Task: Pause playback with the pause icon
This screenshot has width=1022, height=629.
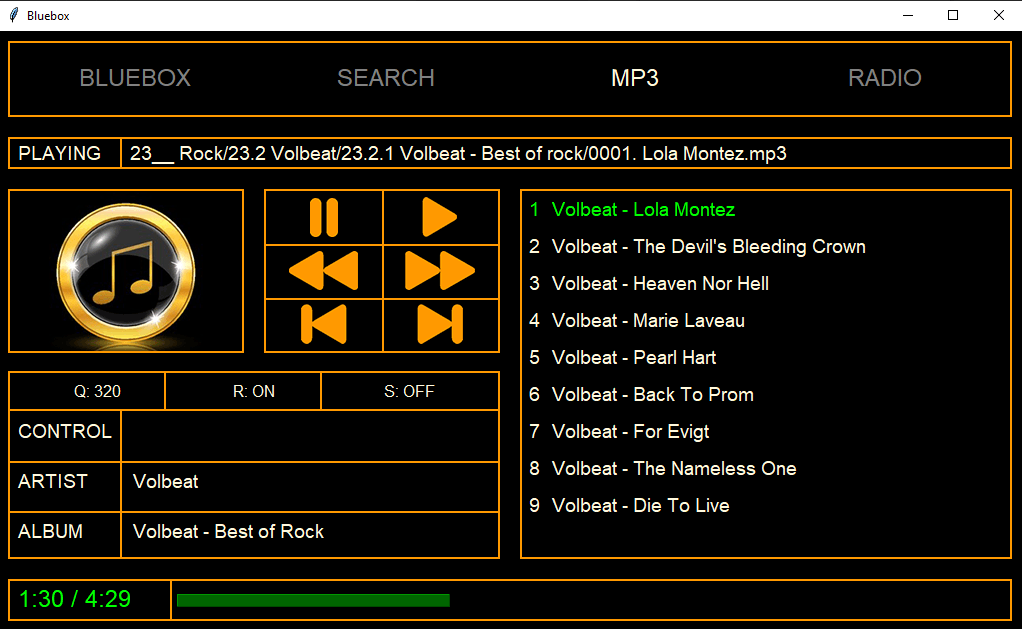Action: tap(324, 217)
